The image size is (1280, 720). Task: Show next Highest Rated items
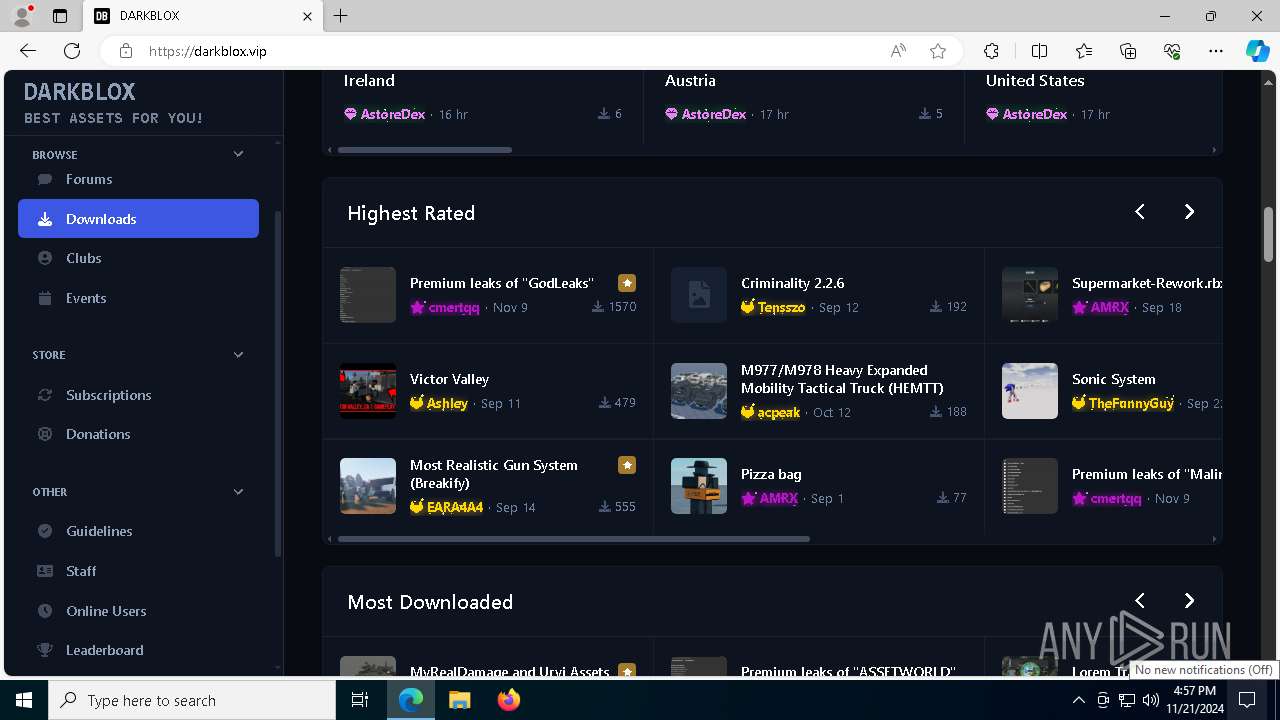pyautogui.click(x=1189, y=211)
